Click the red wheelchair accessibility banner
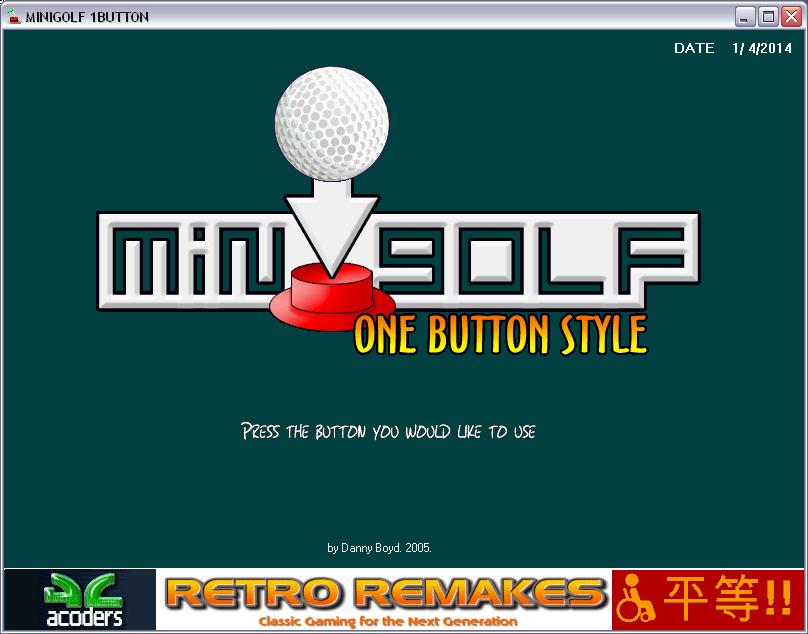 click(708, 599)
